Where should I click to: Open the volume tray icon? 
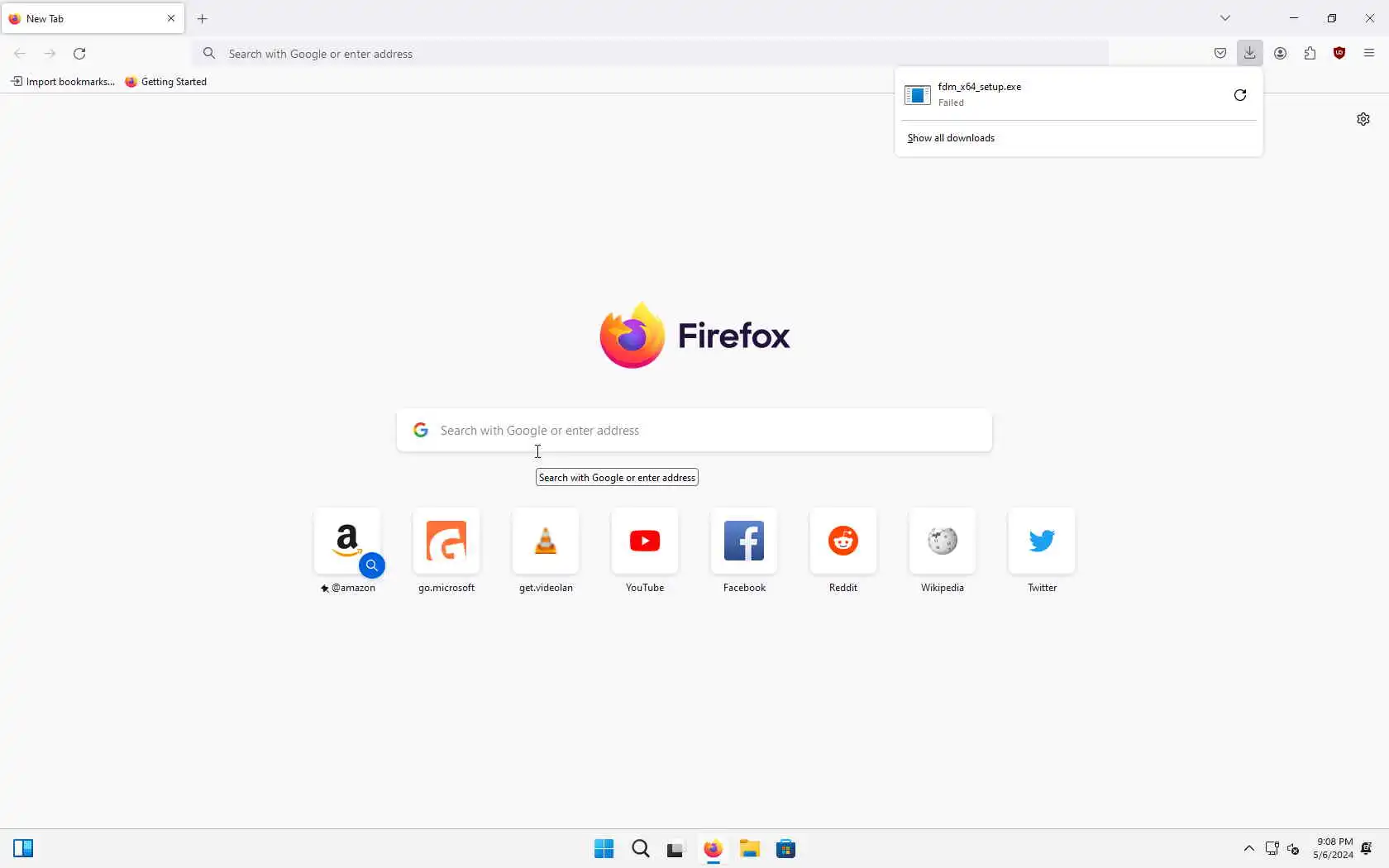(1294, 849)
